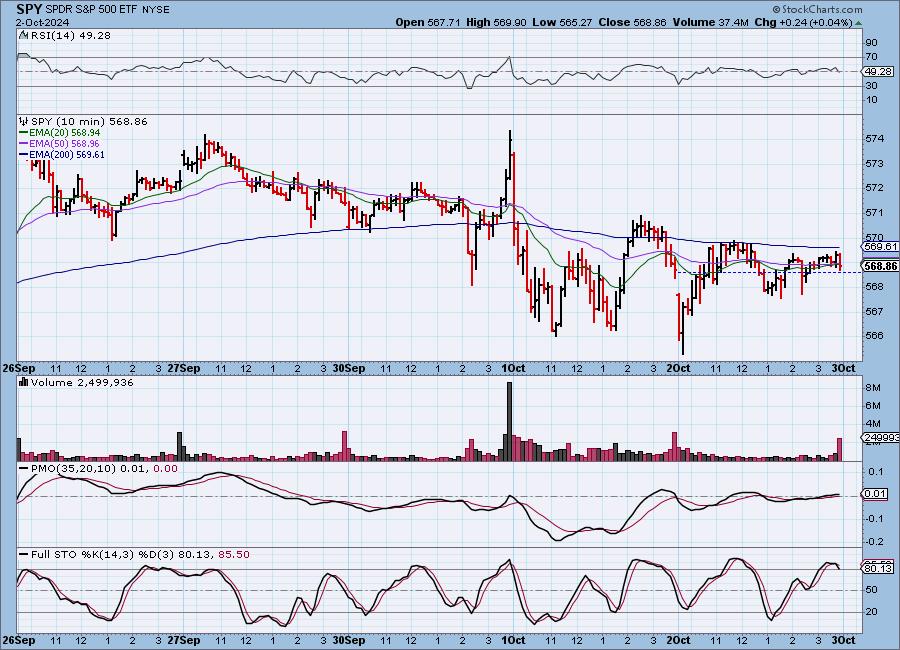Screen dimensions: 900x650
Task: Click the 570 price axis label
Action: pyautogui.click(x=874, y=237)
